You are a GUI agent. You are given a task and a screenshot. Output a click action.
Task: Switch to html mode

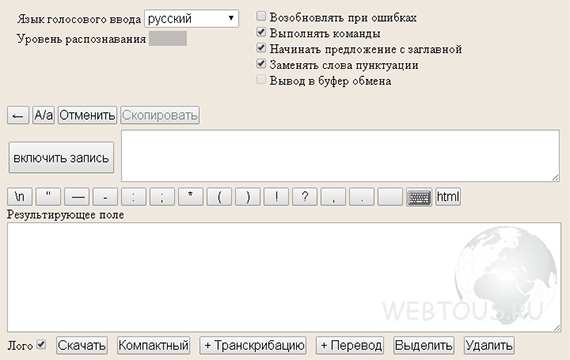coord(448,197)
